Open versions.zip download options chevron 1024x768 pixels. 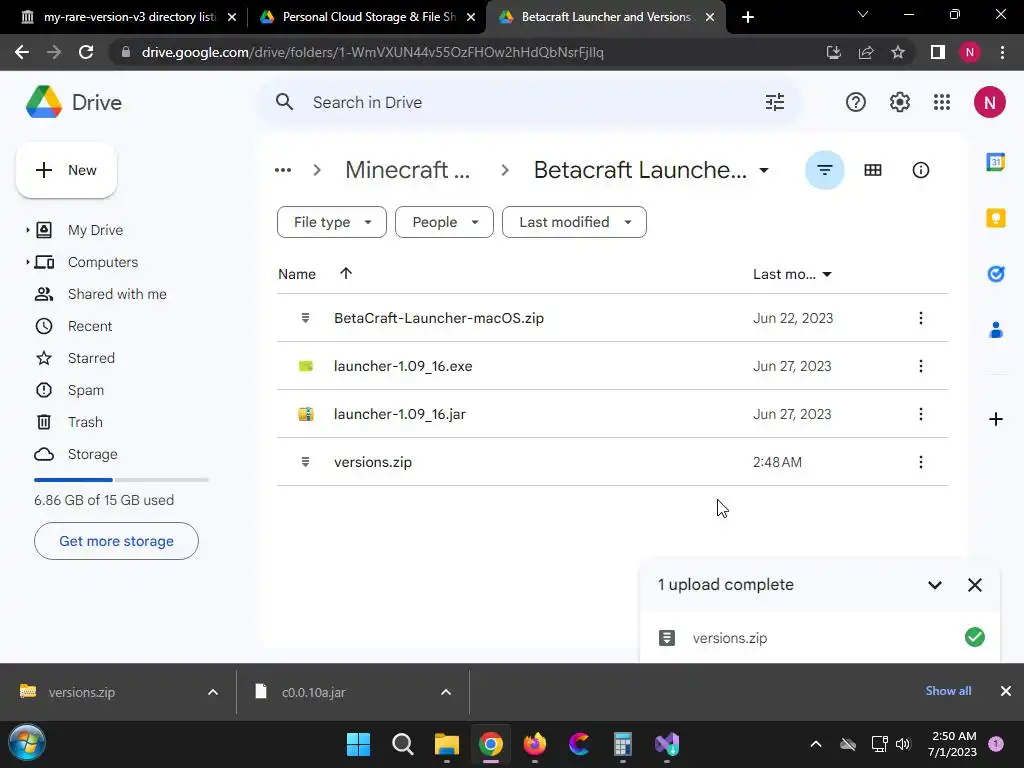213,692
